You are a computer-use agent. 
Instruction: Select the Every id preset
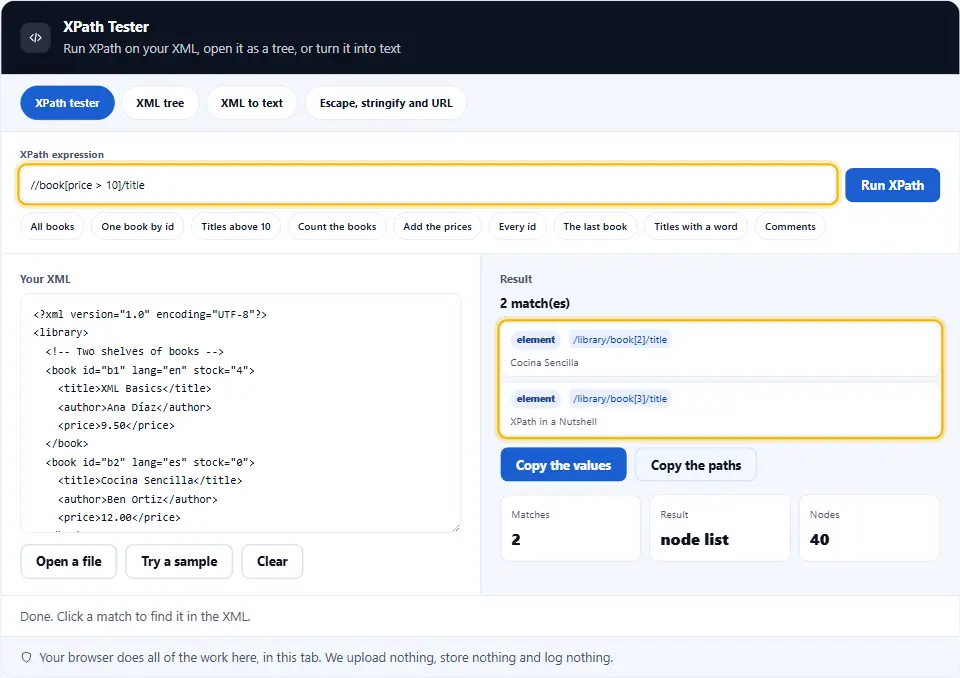[x=517, y=227]
